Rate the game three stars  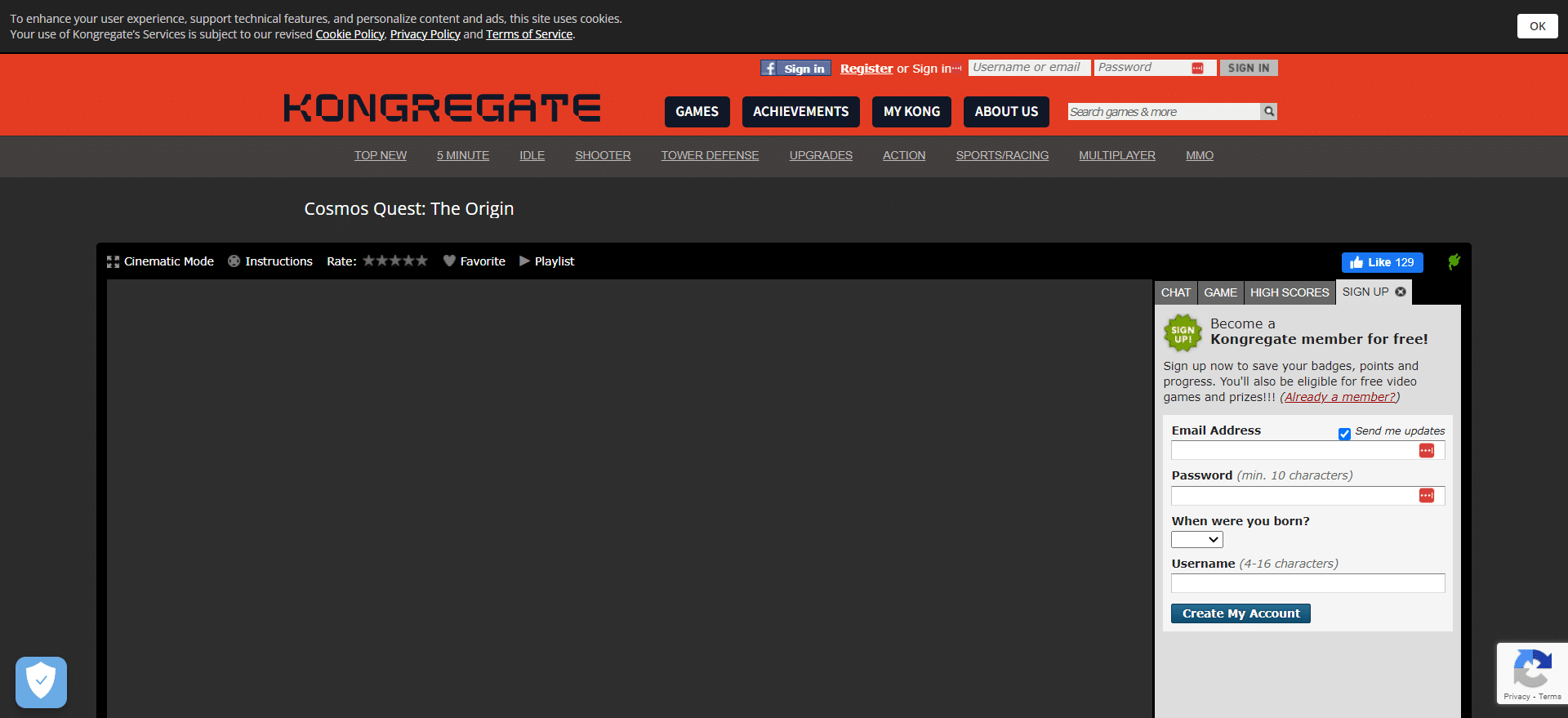coord(395,261)
